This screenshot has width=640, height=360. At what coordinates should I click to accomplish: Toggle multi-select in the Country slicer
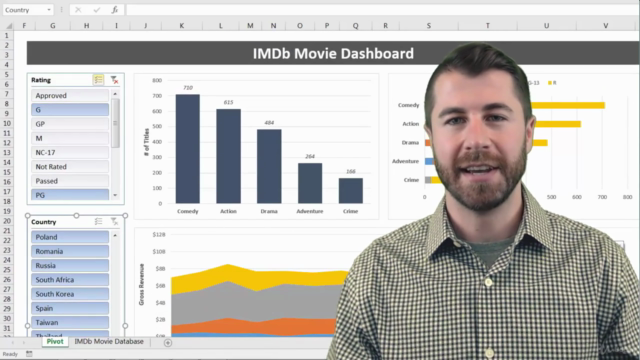[98, 222]
